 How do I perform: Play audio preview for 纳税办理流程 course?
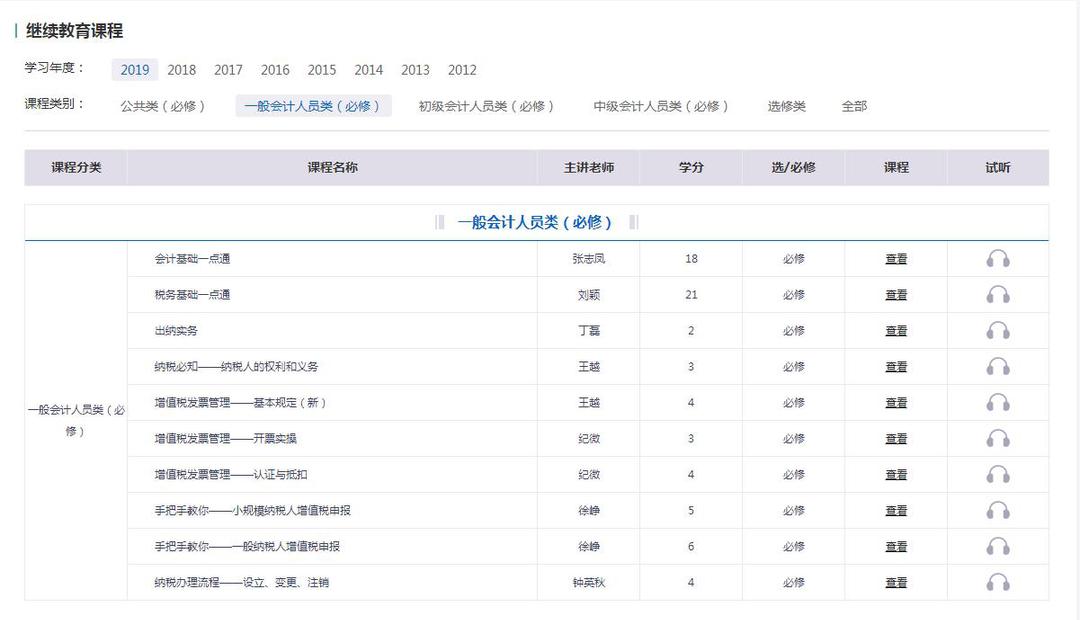pos(998,582)
